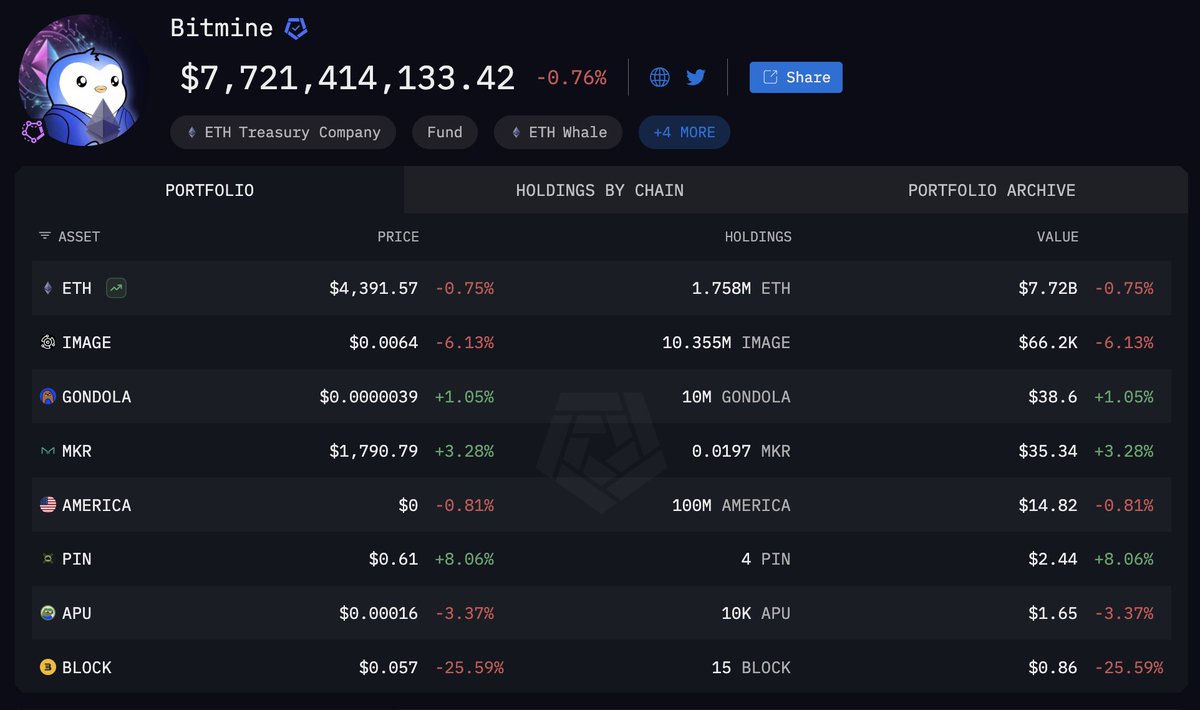Click the $35.34 MKR value
The image size is (1200, 710).
click(1048, 451)
